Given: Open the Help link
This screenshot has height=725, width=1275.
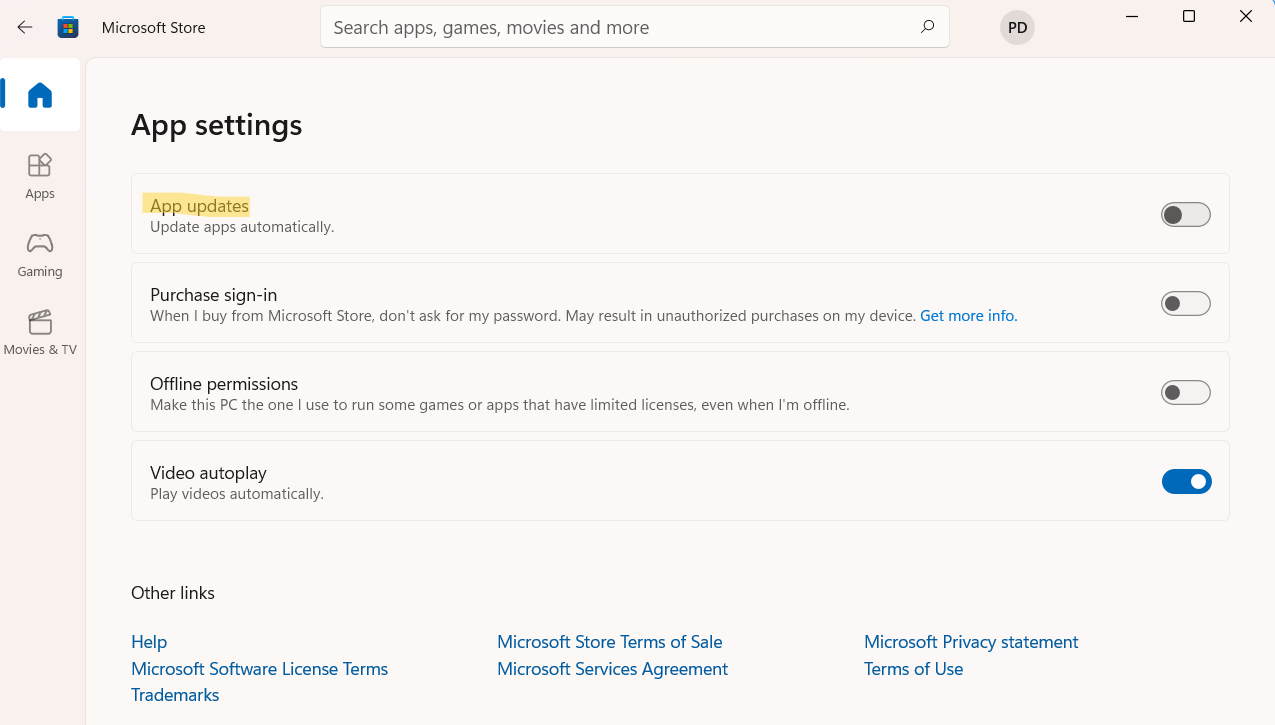Looking at the screenshot, I should coord(149,642).
